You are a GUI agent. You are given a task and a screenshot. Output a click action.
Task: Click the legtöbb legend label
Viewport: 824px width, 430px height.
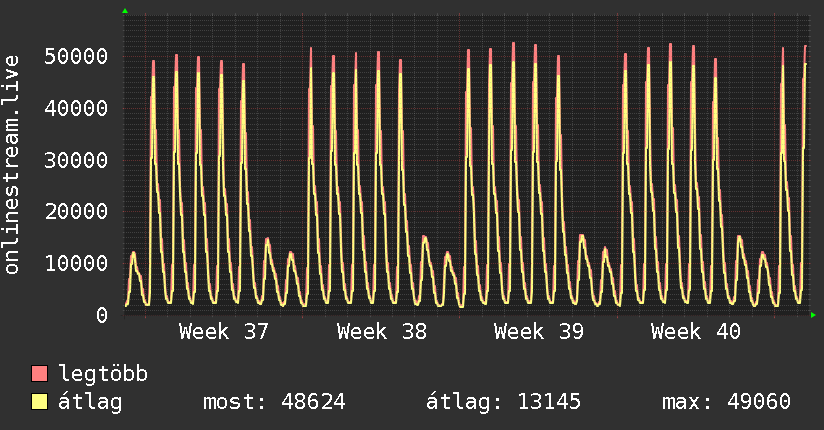[x=103, y=373]
